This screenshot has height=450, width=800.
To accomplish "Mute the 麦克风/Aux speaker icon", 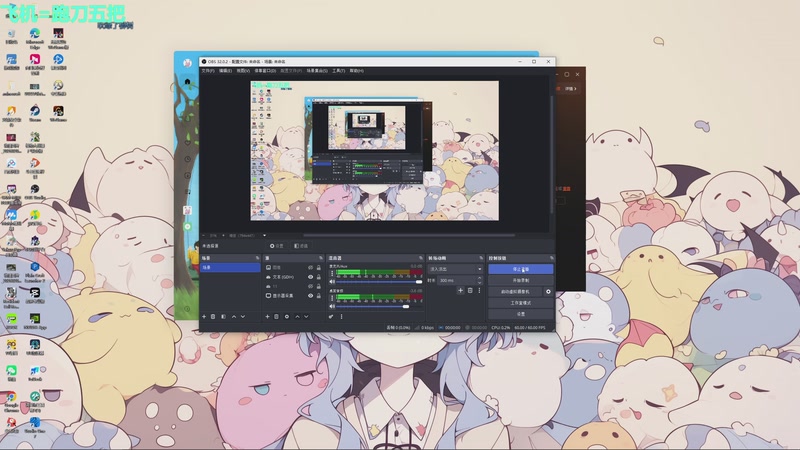I will tap(332, 282).
